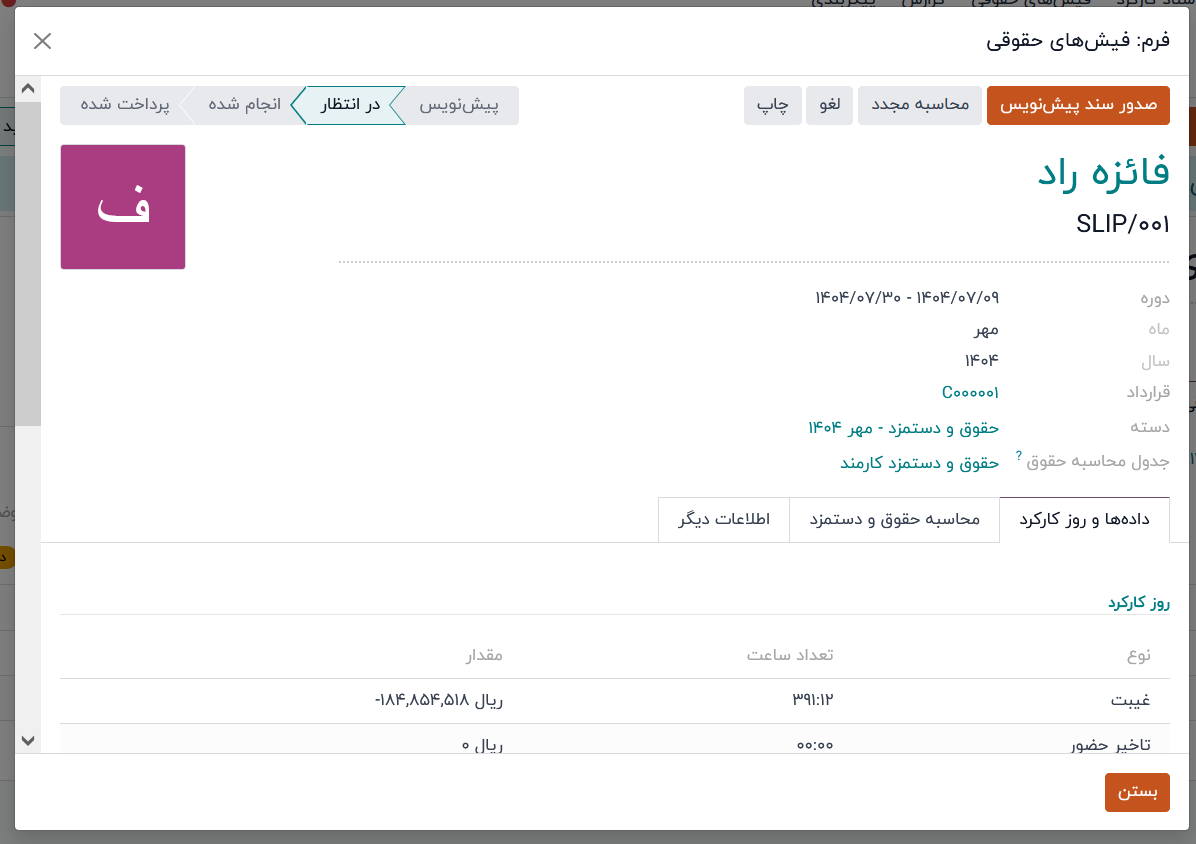
Task: Switch to داده‌ها و روز کارکرد tab
Action: (1084, 520)
